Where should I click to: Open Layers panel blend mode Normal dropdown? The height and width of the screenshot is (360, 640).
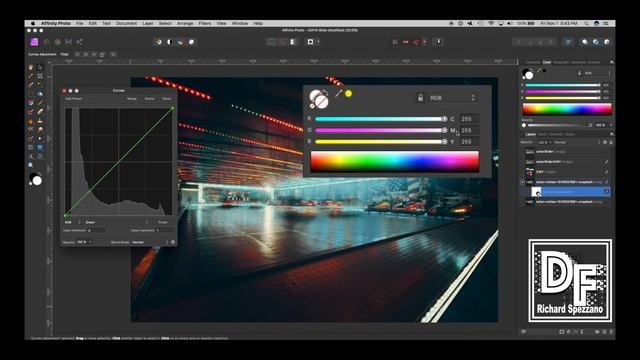coord(577,142)
